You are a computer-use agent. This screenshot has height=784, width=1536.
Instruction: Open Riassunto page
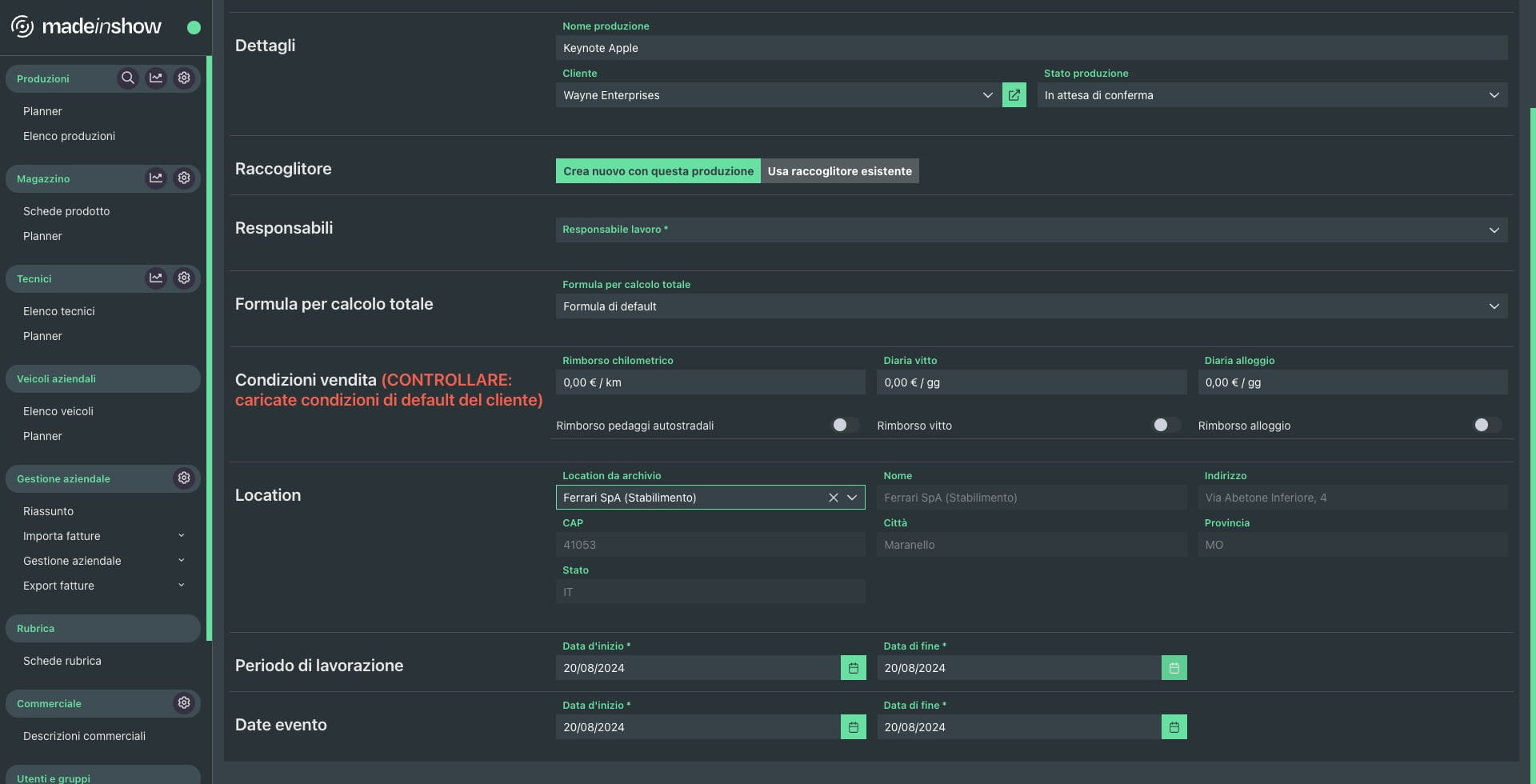click(x=48, y=511)
